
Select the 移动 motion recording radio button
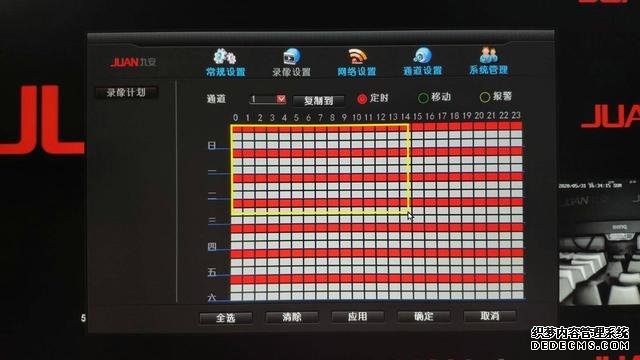coord(423,97)
